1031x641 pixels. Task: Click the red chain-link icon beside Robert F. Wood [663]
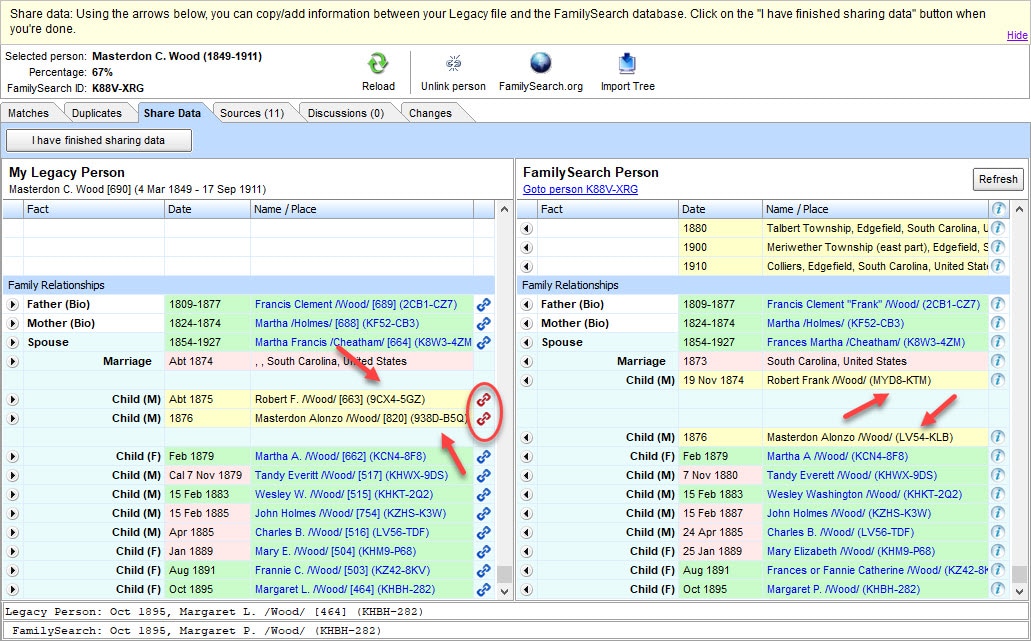coord(483,399)
